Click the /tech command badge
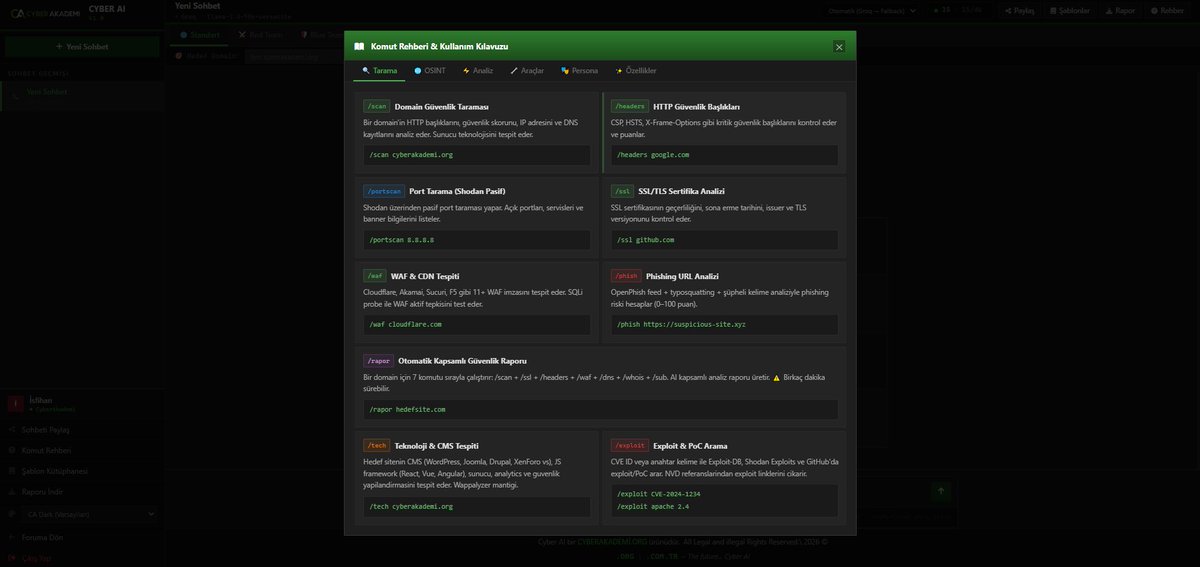The height and width of the screenshot is (567, 1200). tap(377, 446)
